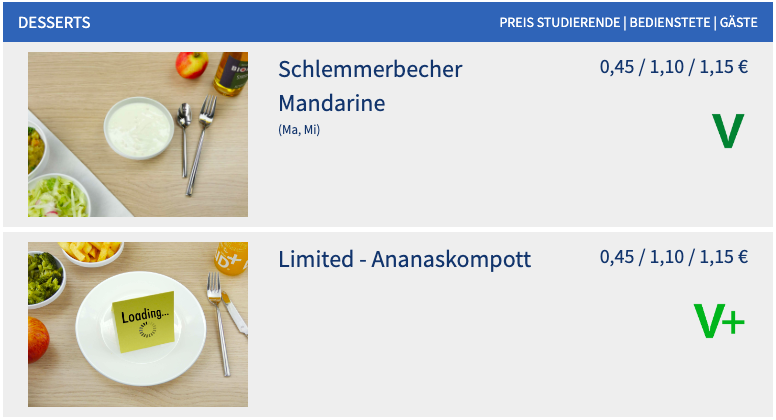Click the BEDIENSTETE price column label
This screenshot has width=776, height=420.
(670, 23)
